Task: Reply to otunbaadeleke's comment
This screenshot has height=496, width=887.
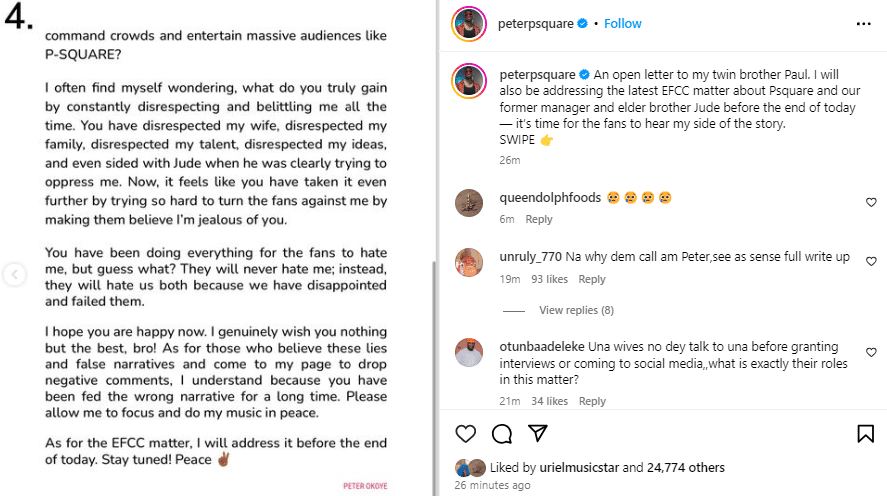Action: tap(592, 401)
